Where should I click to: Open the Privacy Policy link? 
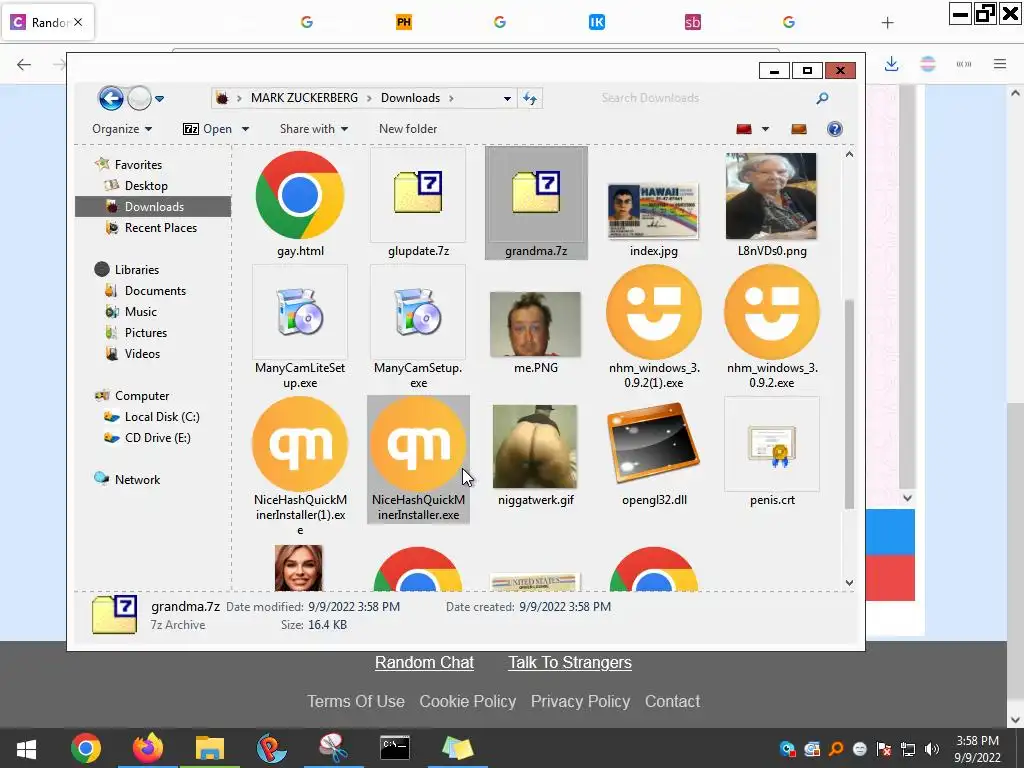(581, 701)
